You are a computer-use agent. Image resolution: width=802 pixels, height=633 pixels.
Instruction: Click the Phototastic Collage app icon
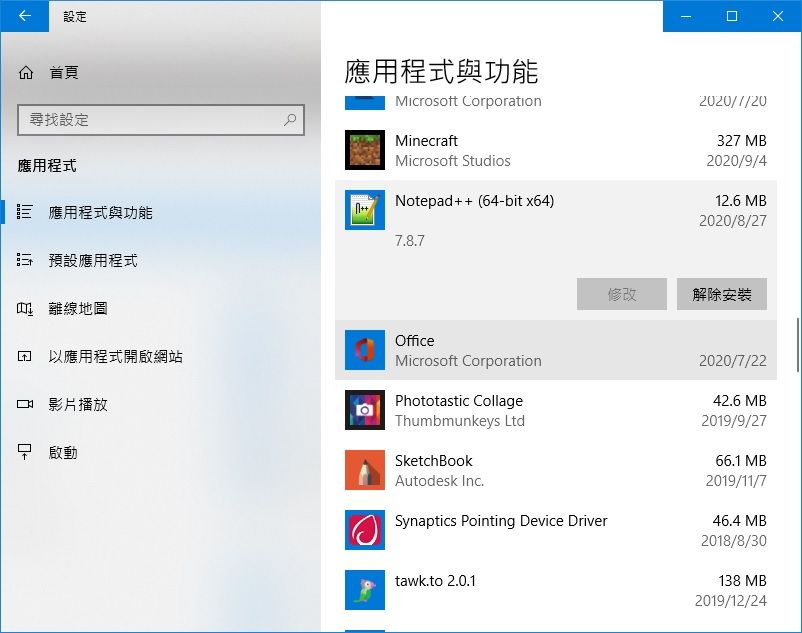pyautogui.click(x=365, y=410)
